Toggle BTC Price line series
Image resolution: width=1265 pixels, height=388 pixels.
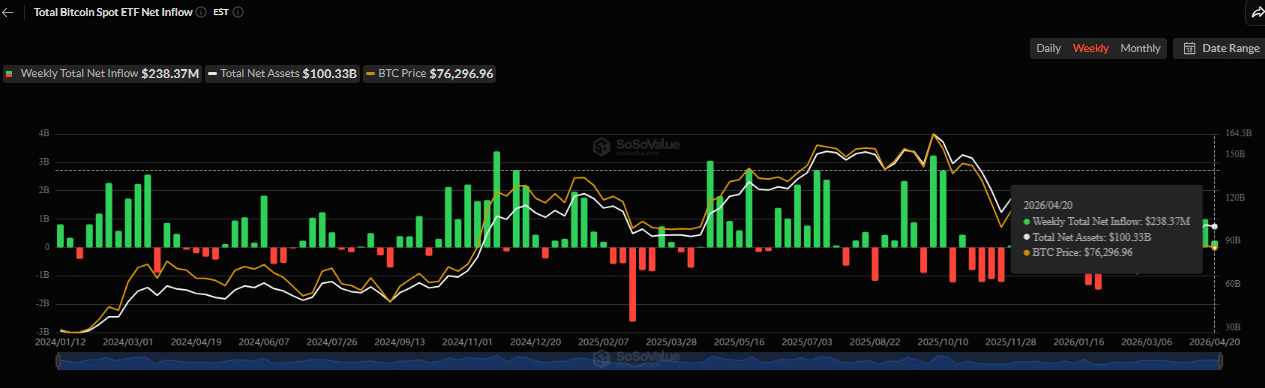point(430,73)
